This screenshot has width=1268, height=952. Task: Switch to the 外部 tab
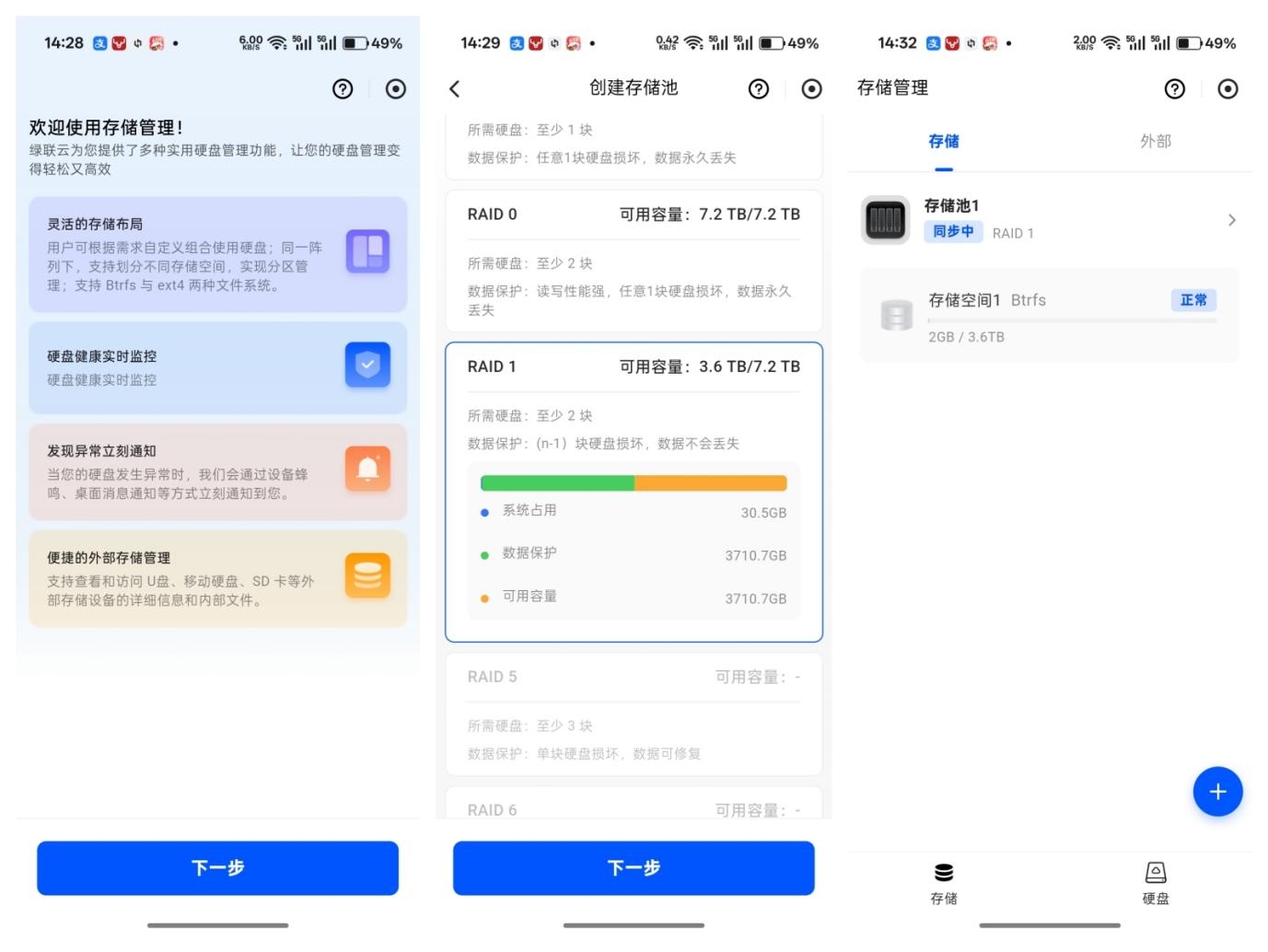[x=1156, y=142]
